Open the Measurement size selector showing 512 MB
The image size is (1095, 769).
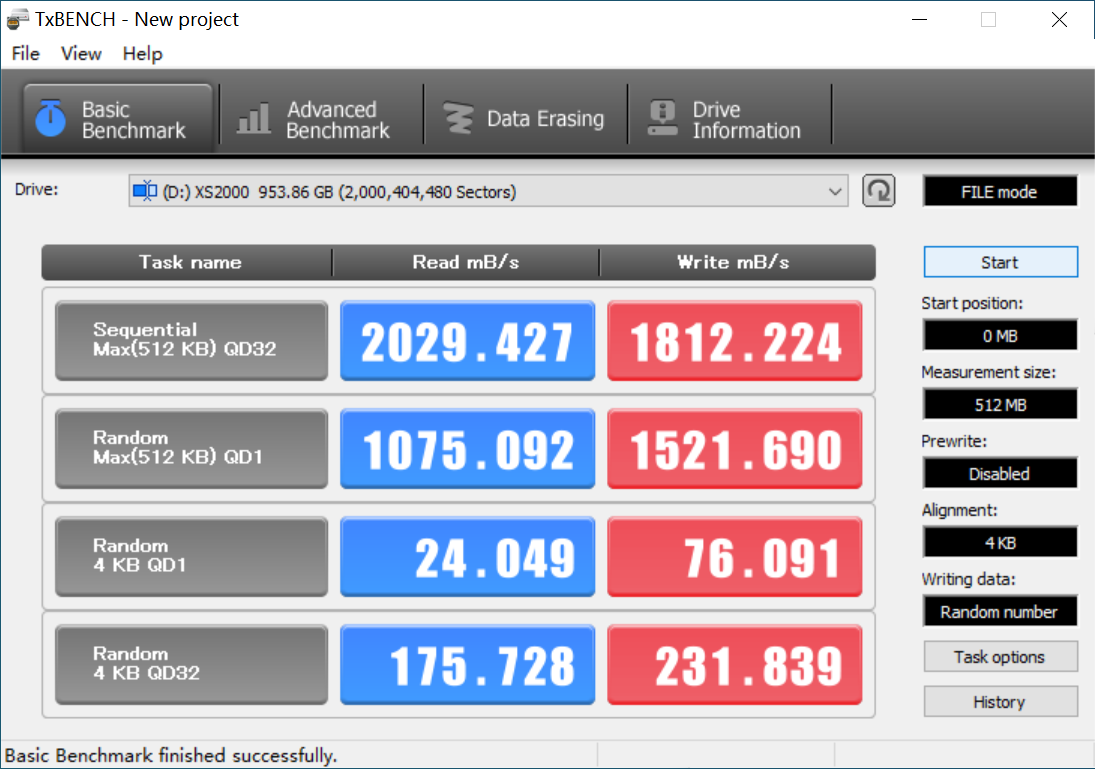coord(999,404)
